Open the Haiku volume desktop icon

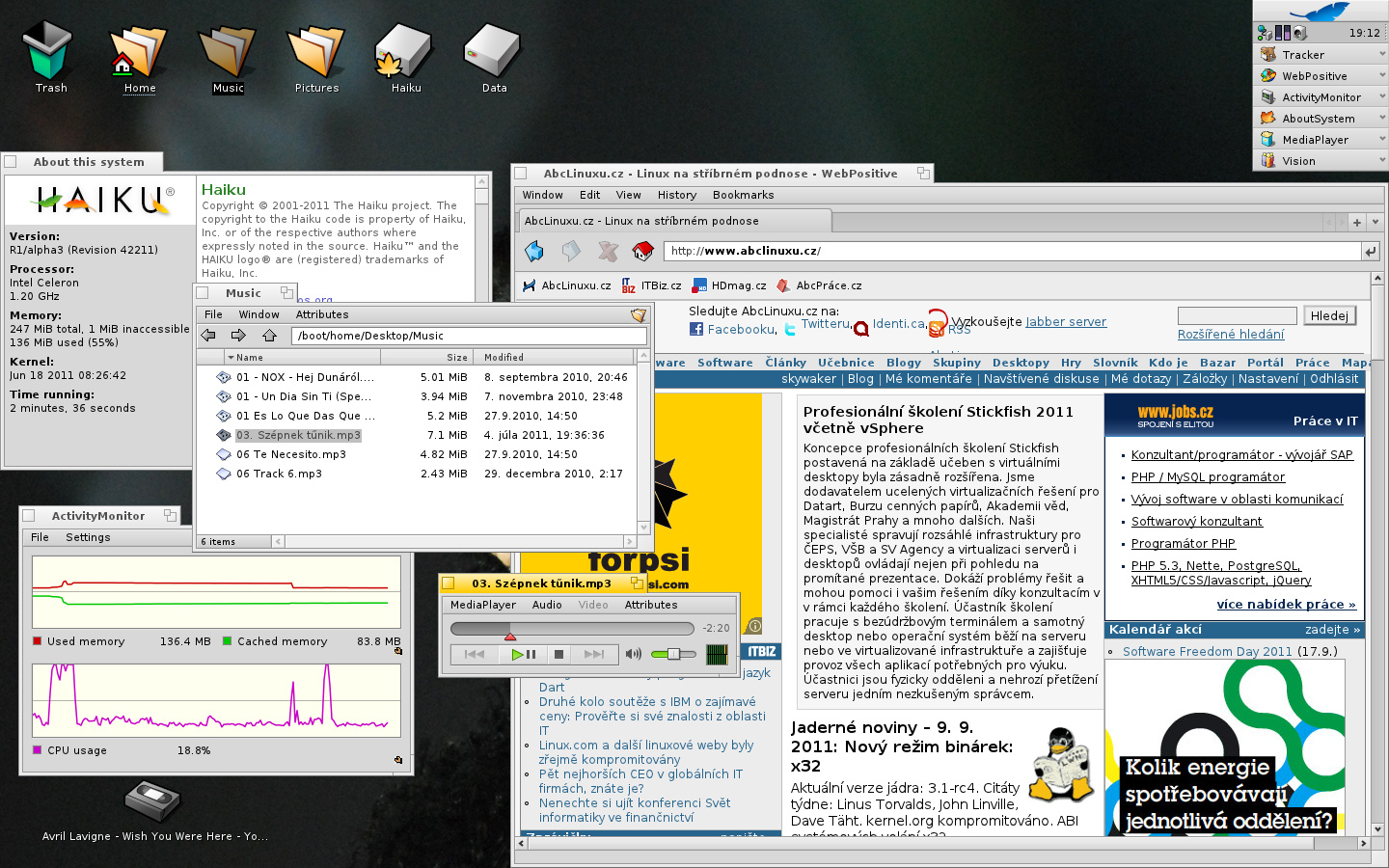pos(404,52)
